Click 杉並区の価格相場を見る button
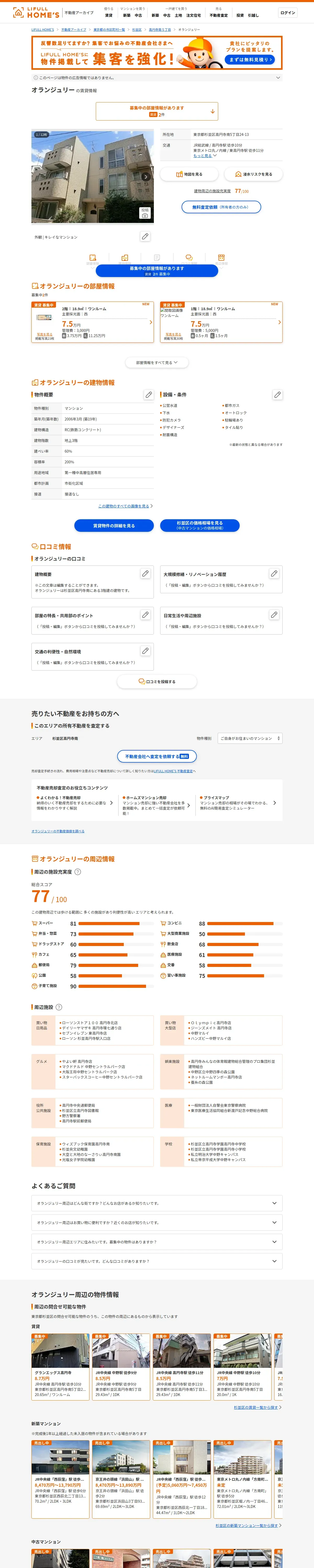The height and width of the screenshot is (1568, 314). (199, 526)
